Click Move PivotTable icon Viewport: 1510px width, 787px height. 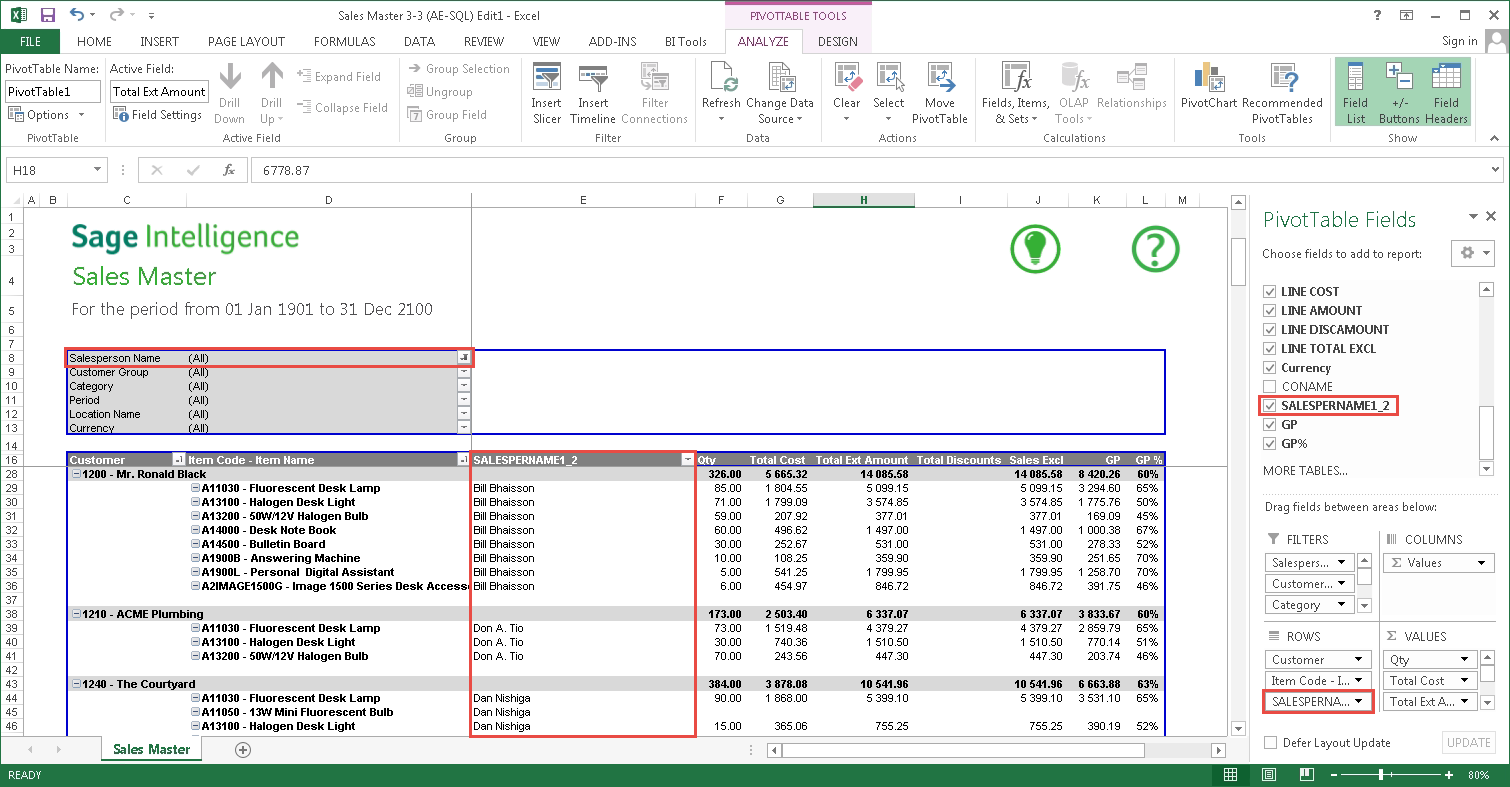(x=940, y=77)
